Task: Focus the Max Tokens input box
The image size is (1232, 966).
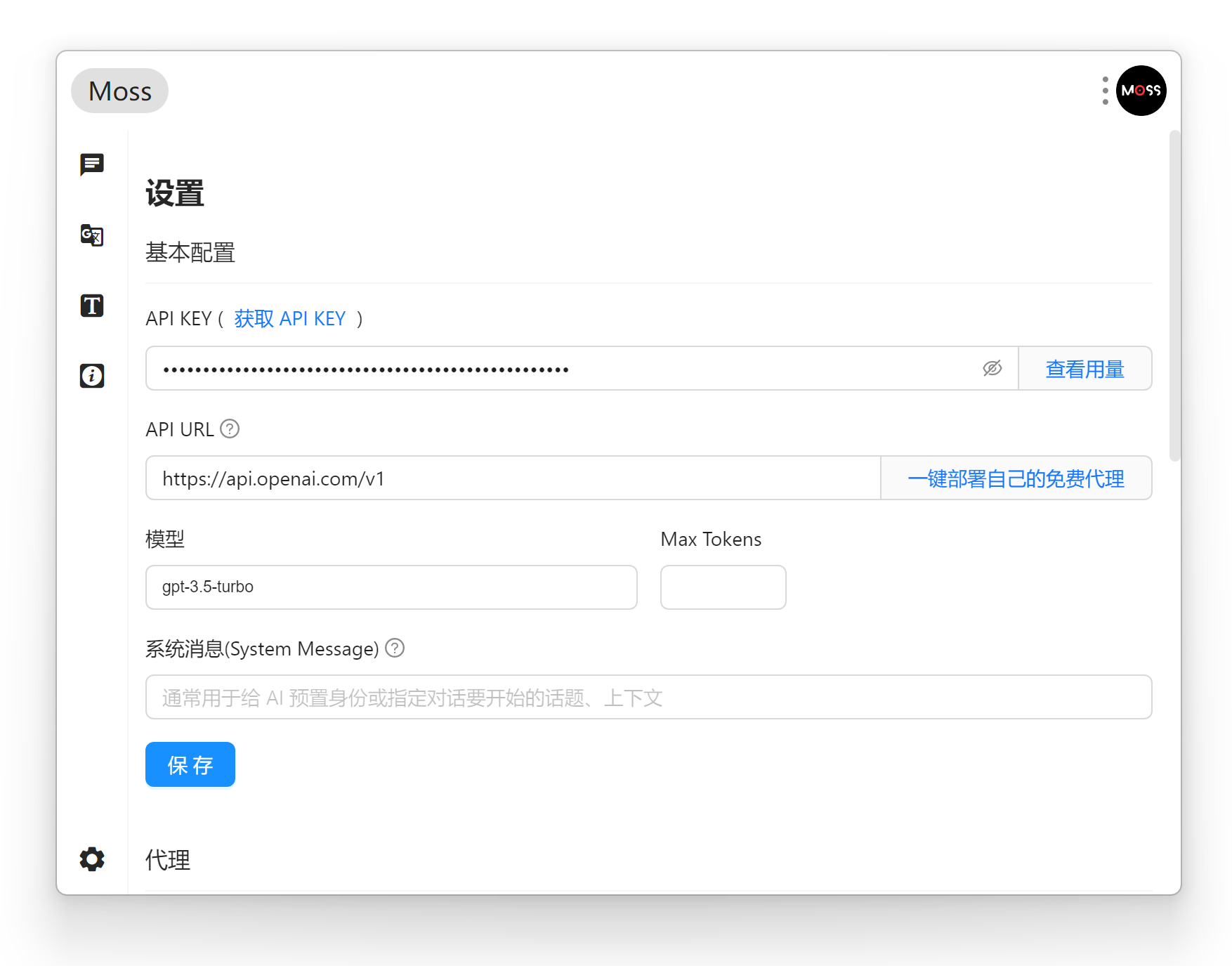Action: [x=723, y=587]
